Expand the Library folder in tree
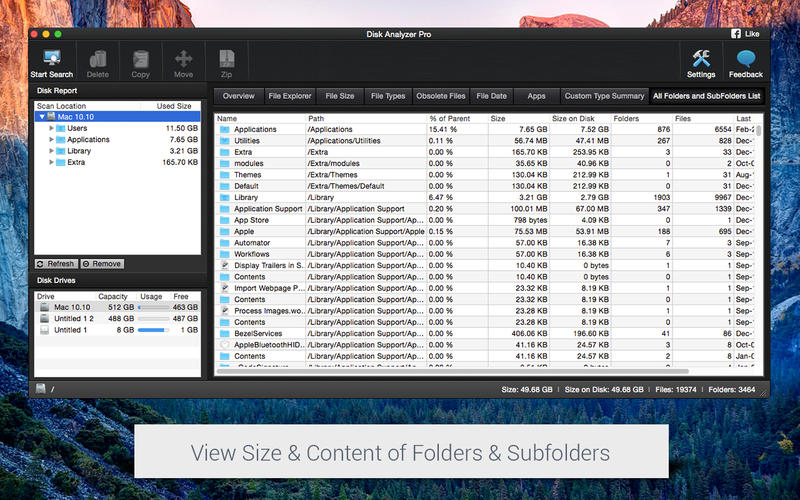 (51, 151)
